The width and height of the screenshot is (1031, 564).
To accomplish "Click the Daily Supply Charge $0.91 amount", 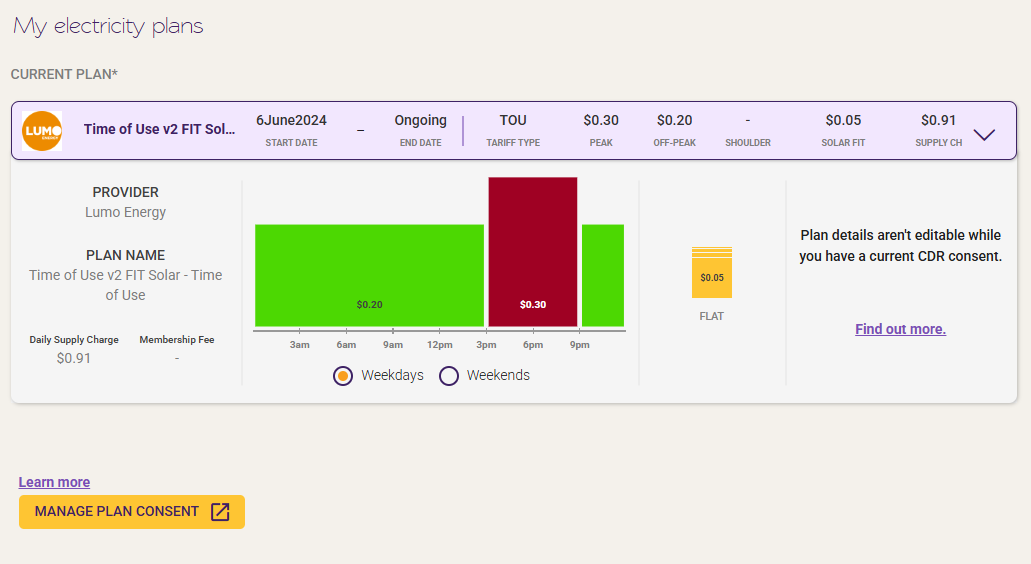I will coord(74,358).
